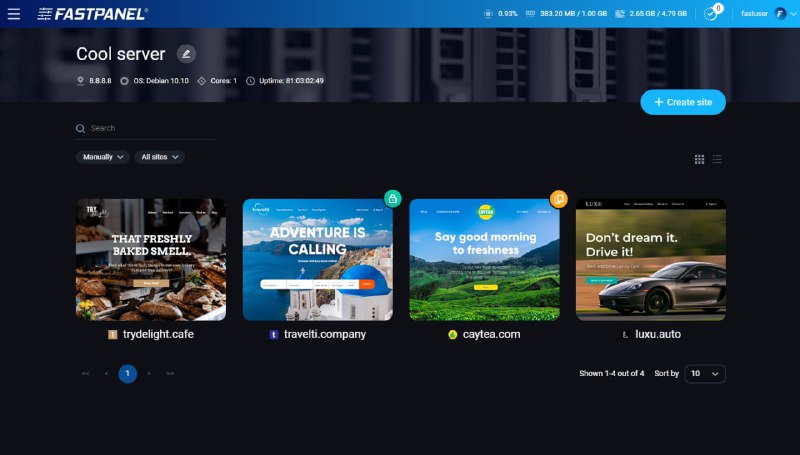Expand the fastuser account menu

coord(768,14)
